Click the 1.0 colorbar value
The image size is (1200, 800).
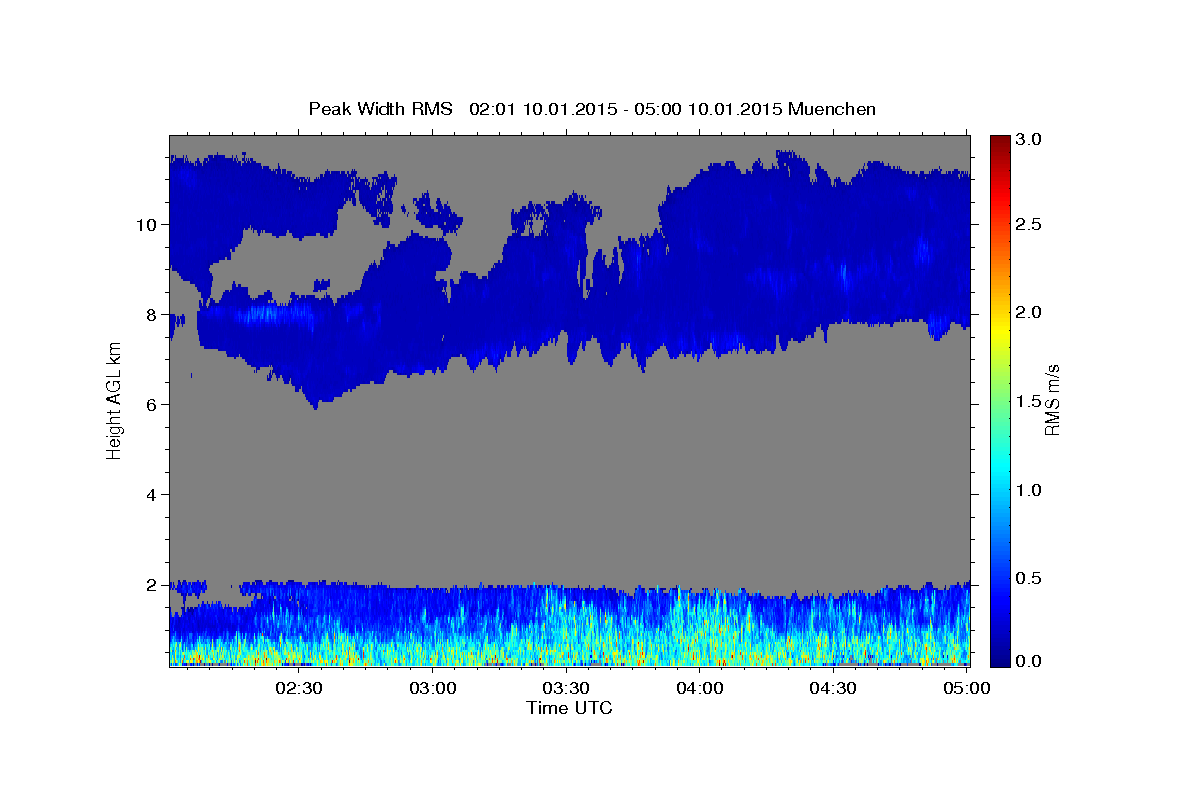1030,490
